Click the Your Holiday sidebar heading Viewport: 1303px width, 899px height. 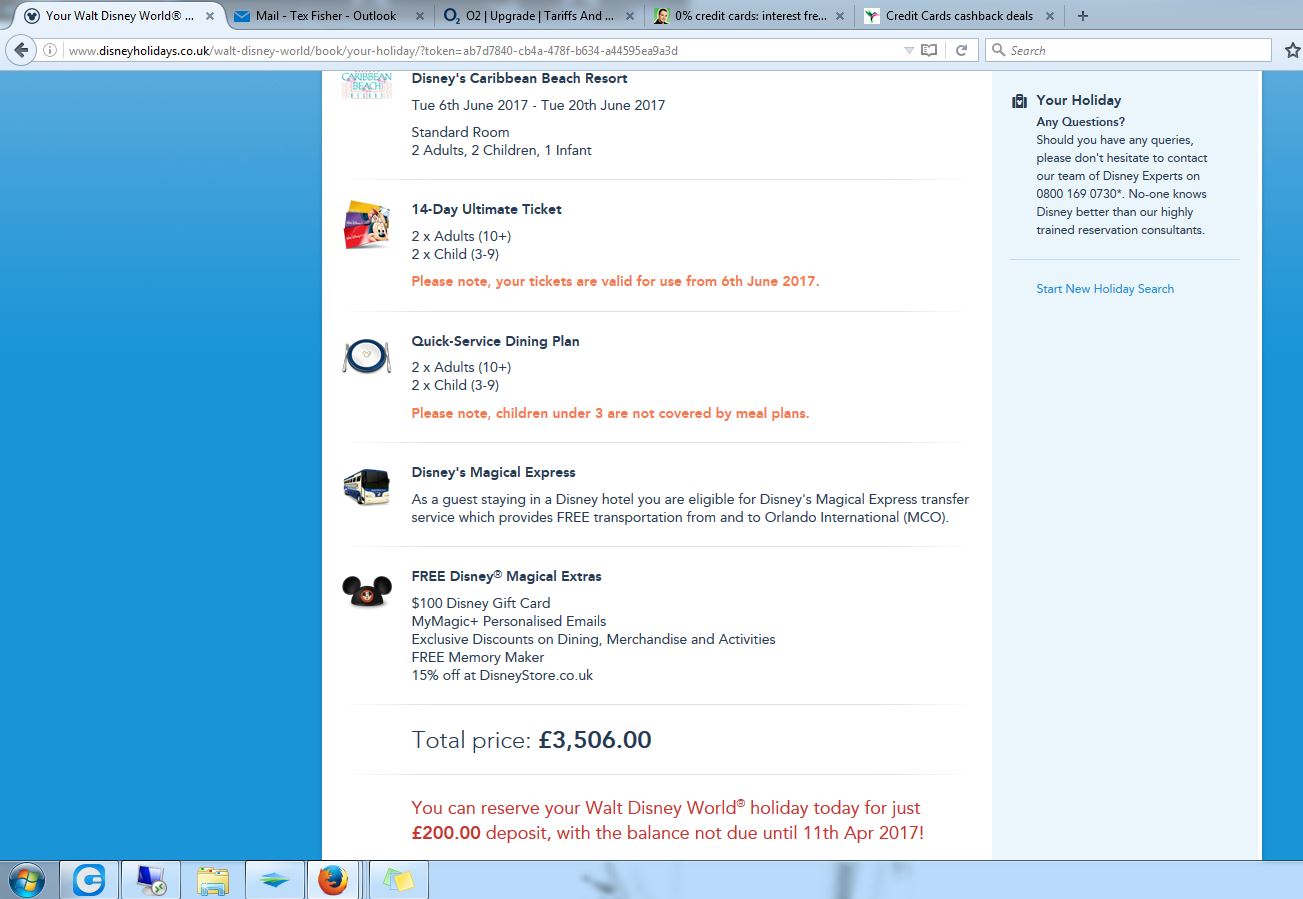click(1079, 100)
